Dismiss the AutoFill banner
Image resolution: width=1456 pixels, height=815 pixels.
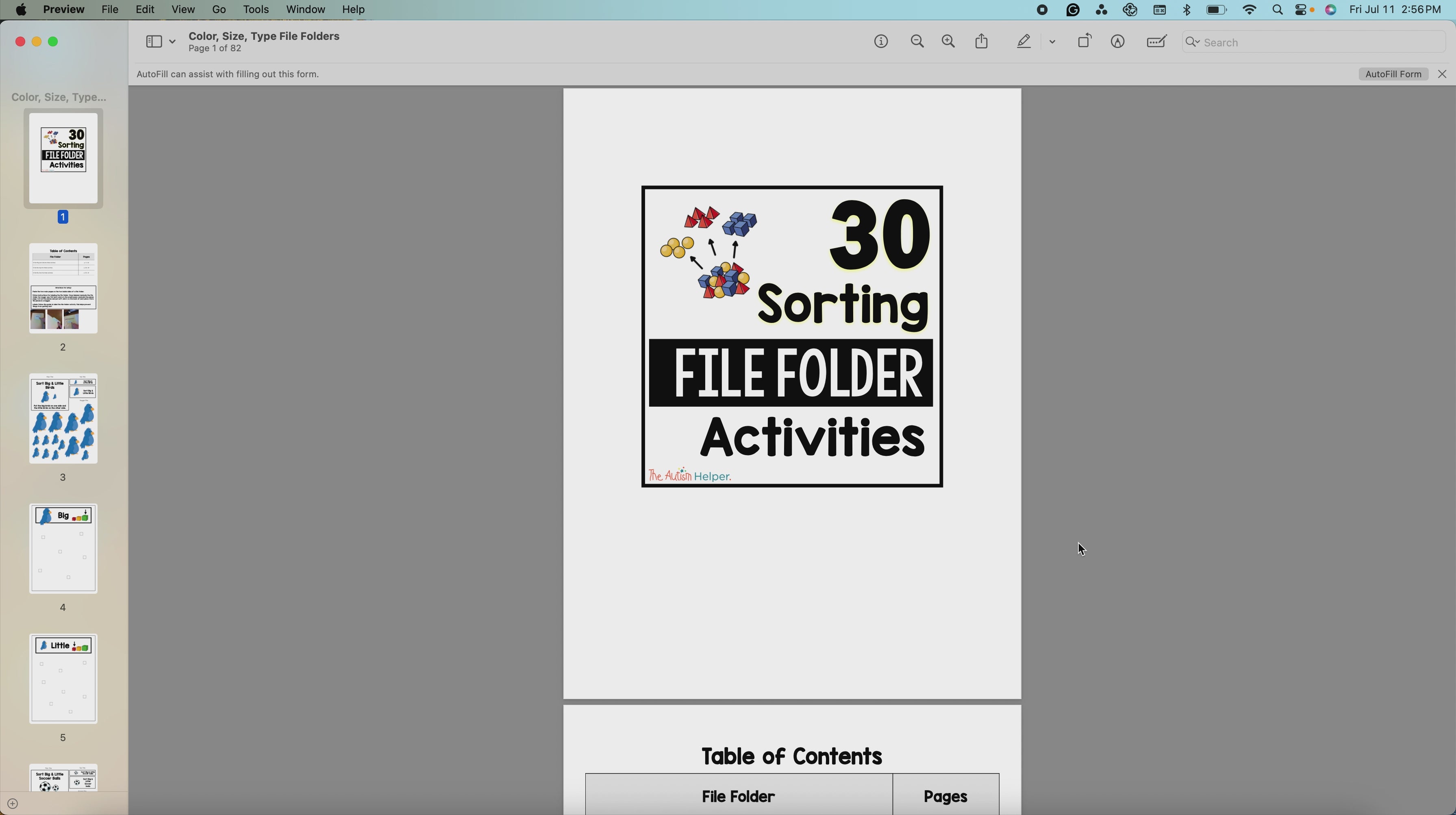click(x=1442, y=74)
